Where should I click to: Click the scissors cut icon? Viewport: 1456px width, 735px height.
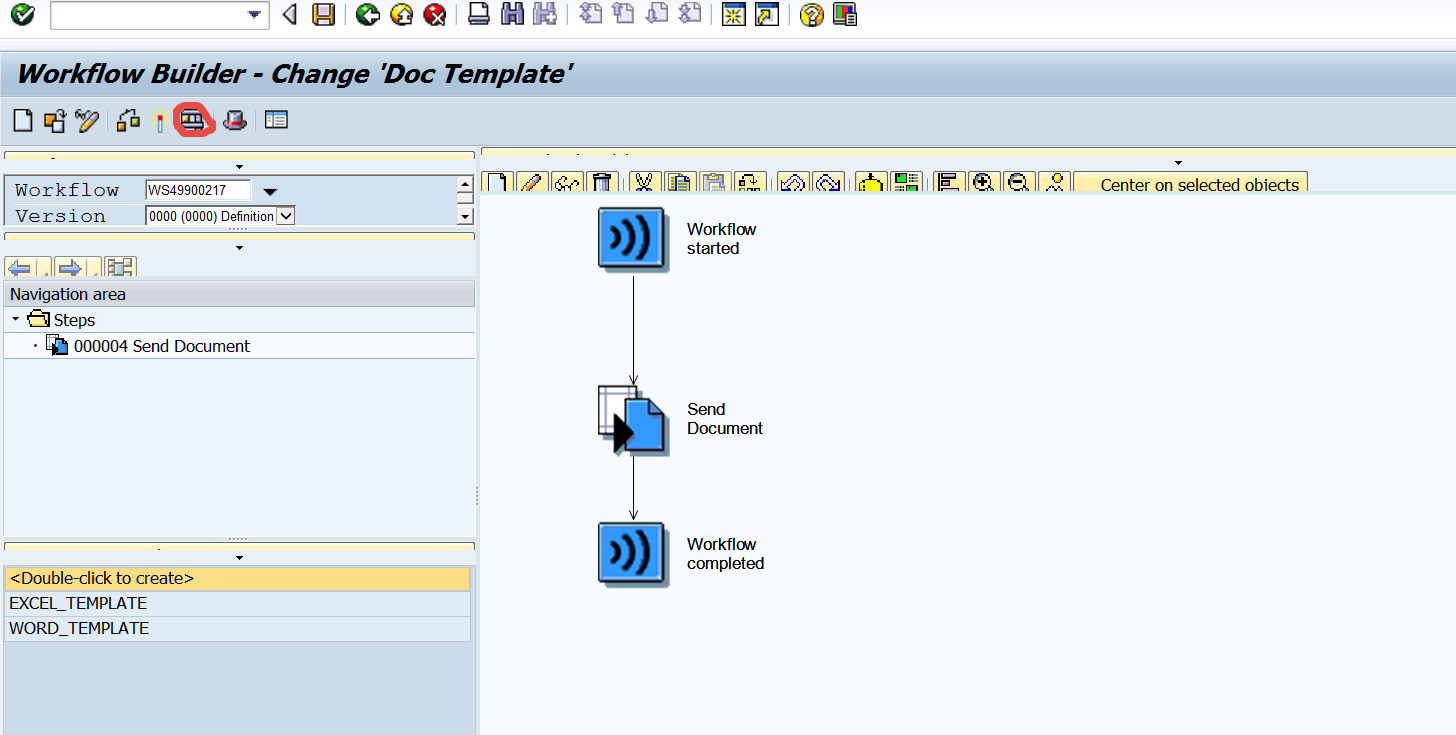tap(645, 183)
